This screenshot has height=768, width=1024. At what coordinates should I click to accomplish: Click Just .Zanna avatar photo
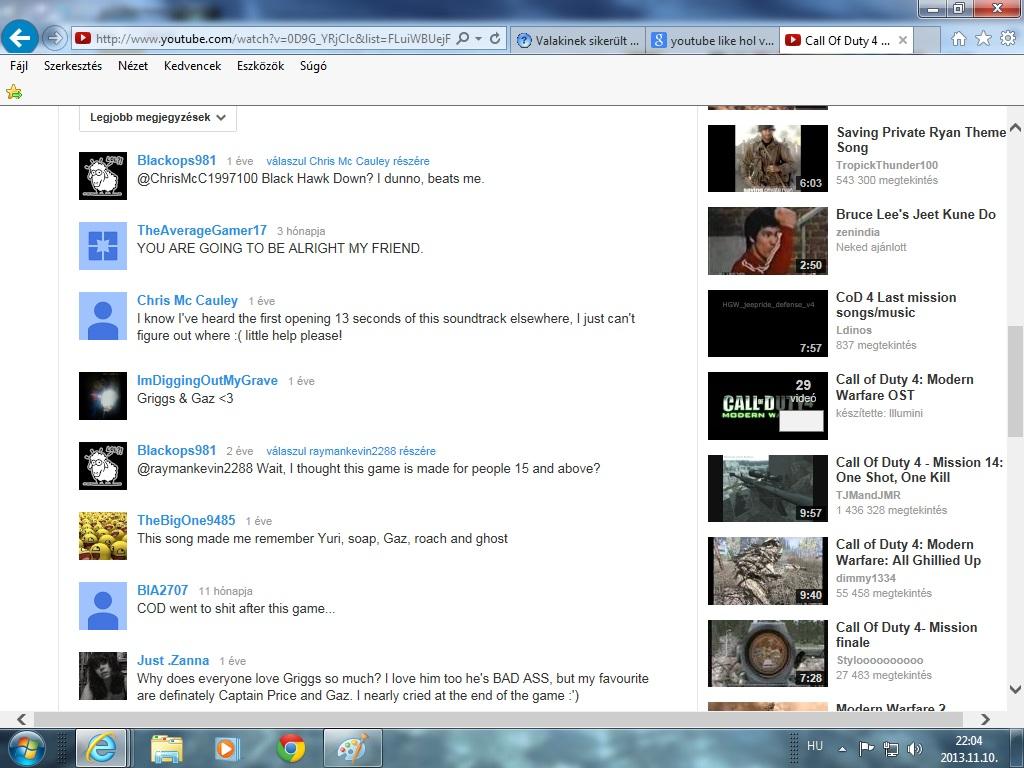103,676
